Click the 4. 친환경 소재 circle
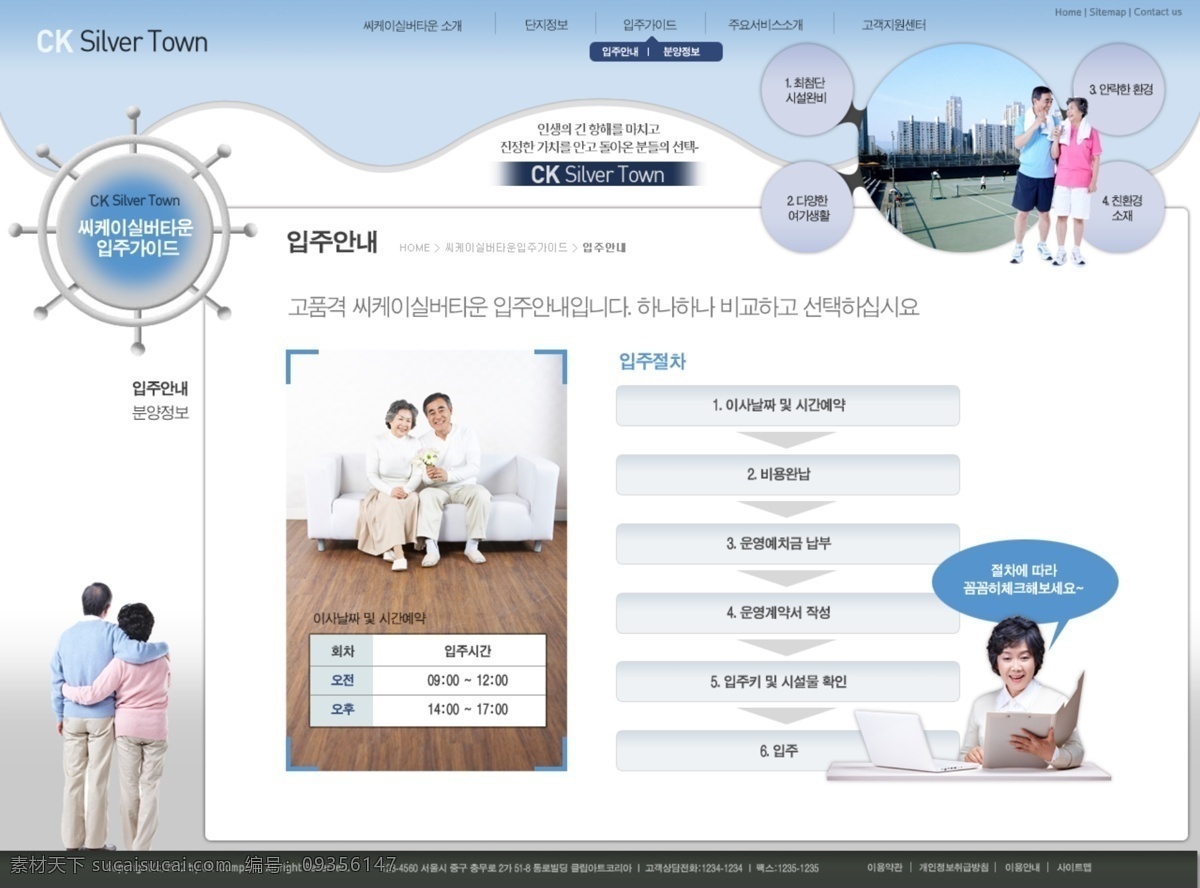1200x888 pixels. pos(1120,207)
